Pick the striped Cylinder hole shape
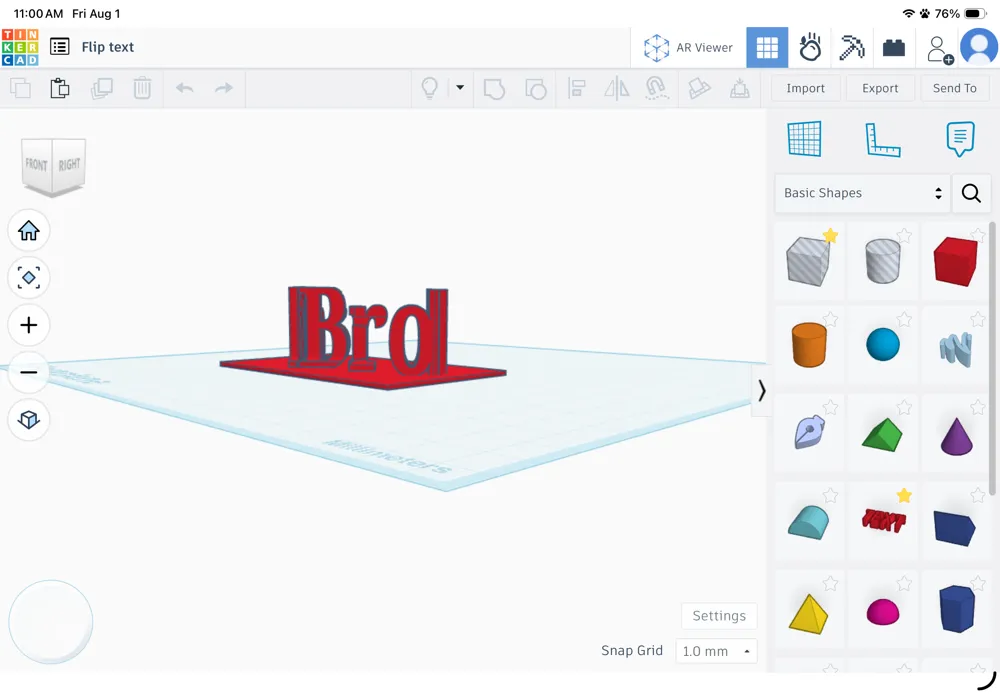The width and height of the screenshot is (1000, 694). [883, 261]
